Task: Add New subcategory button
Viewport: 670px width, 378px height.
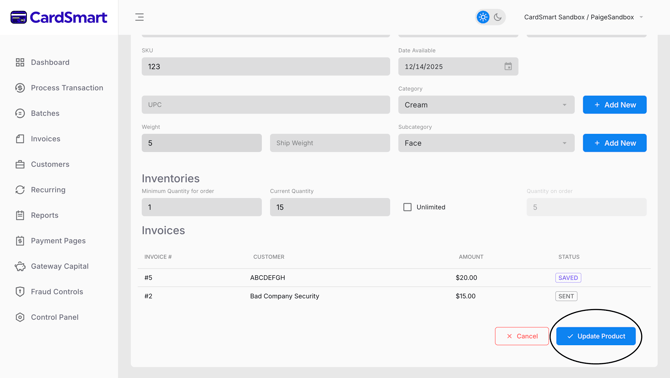Action: pyautogui.click(x=614, y=143)
